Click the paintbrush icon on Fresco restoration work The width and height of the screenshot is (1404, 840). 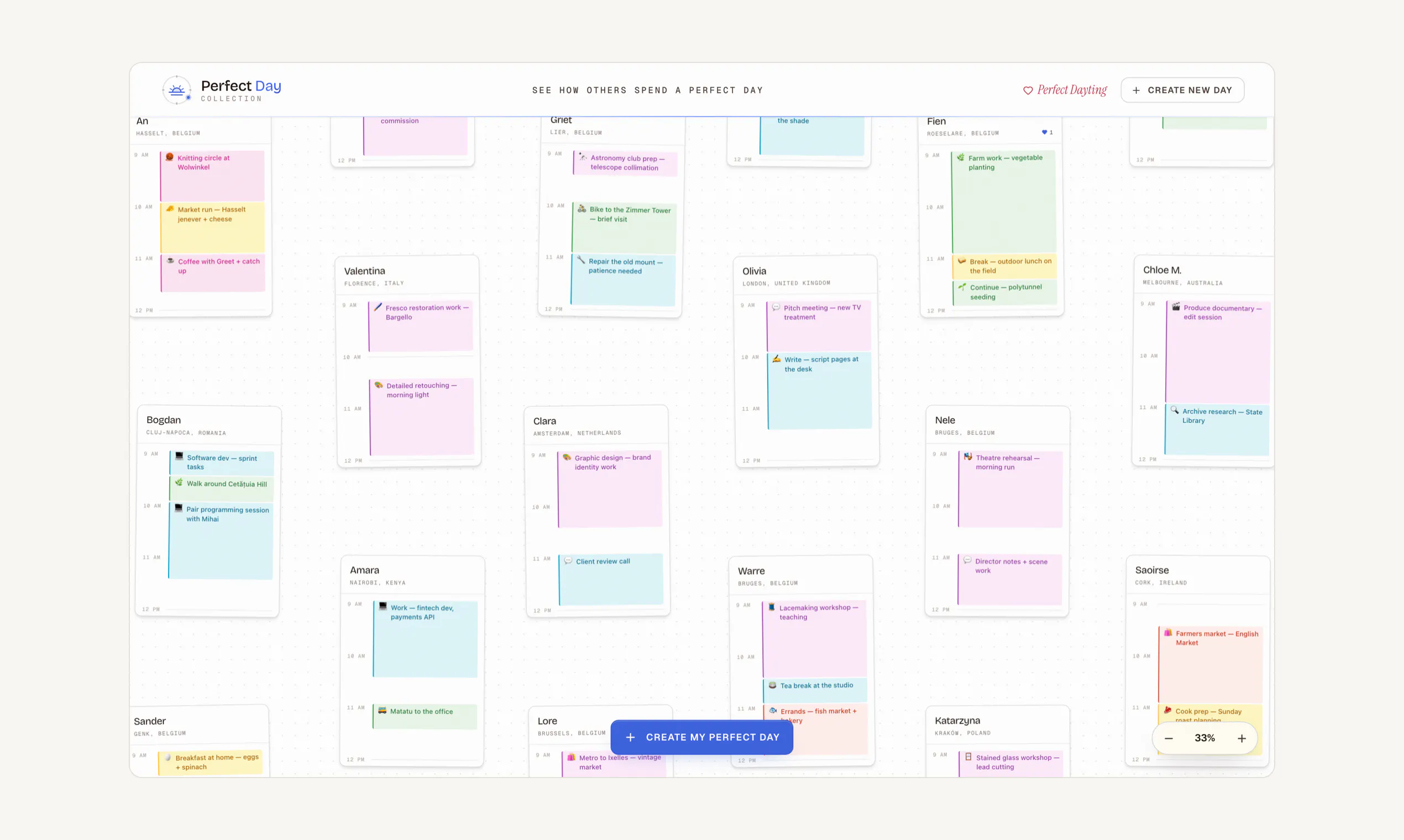coord(378,307)
